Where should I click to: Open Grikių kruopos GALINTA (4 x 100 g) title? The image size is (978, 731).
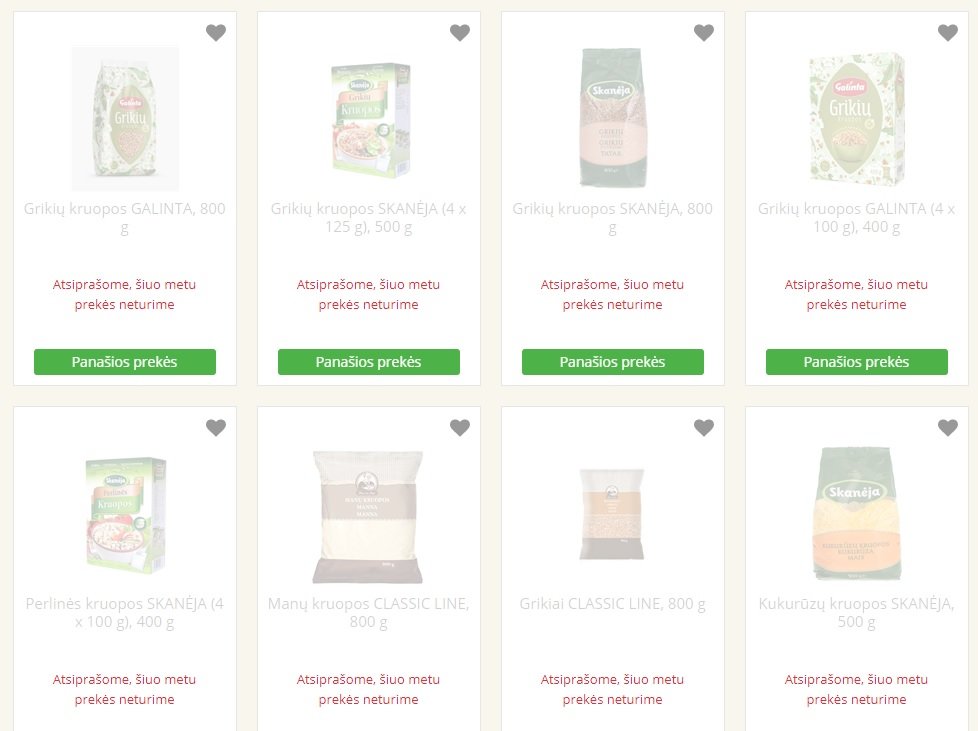click(x=856, y=218)
